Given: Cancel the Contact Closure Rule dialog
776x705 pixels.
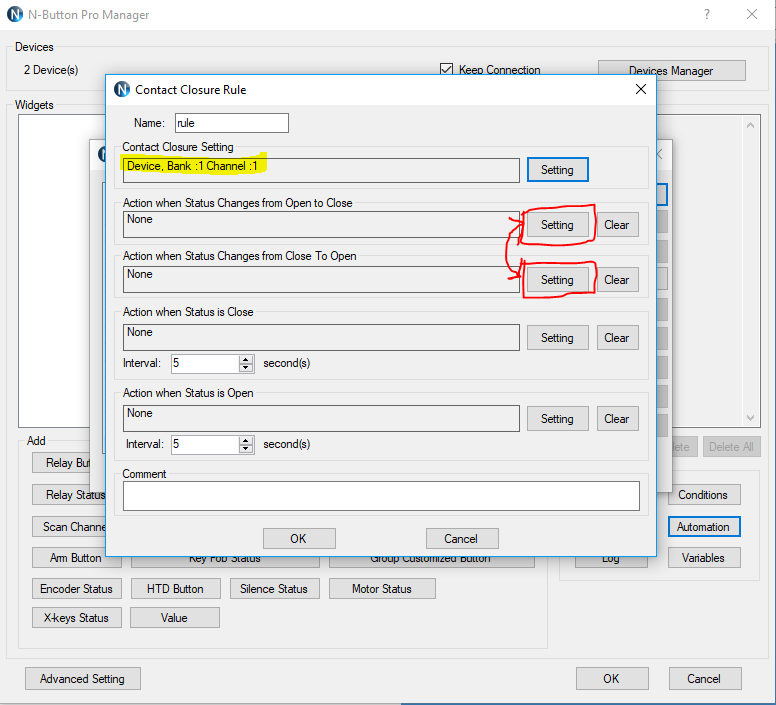Looking at the screenshot, I should [462, 538].
